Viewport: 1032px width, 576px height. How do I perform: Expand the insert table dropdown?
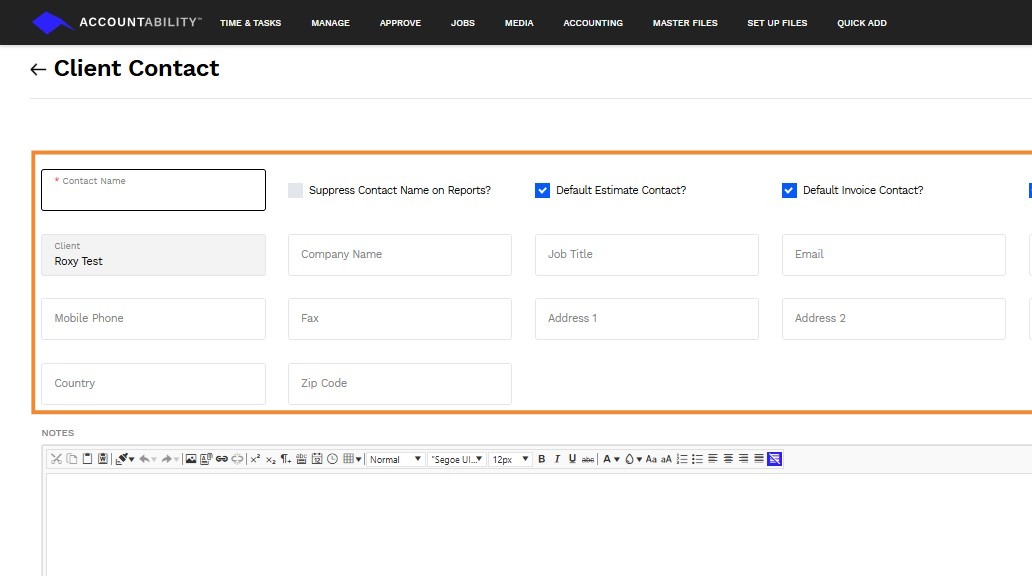[x=359, y=459]
